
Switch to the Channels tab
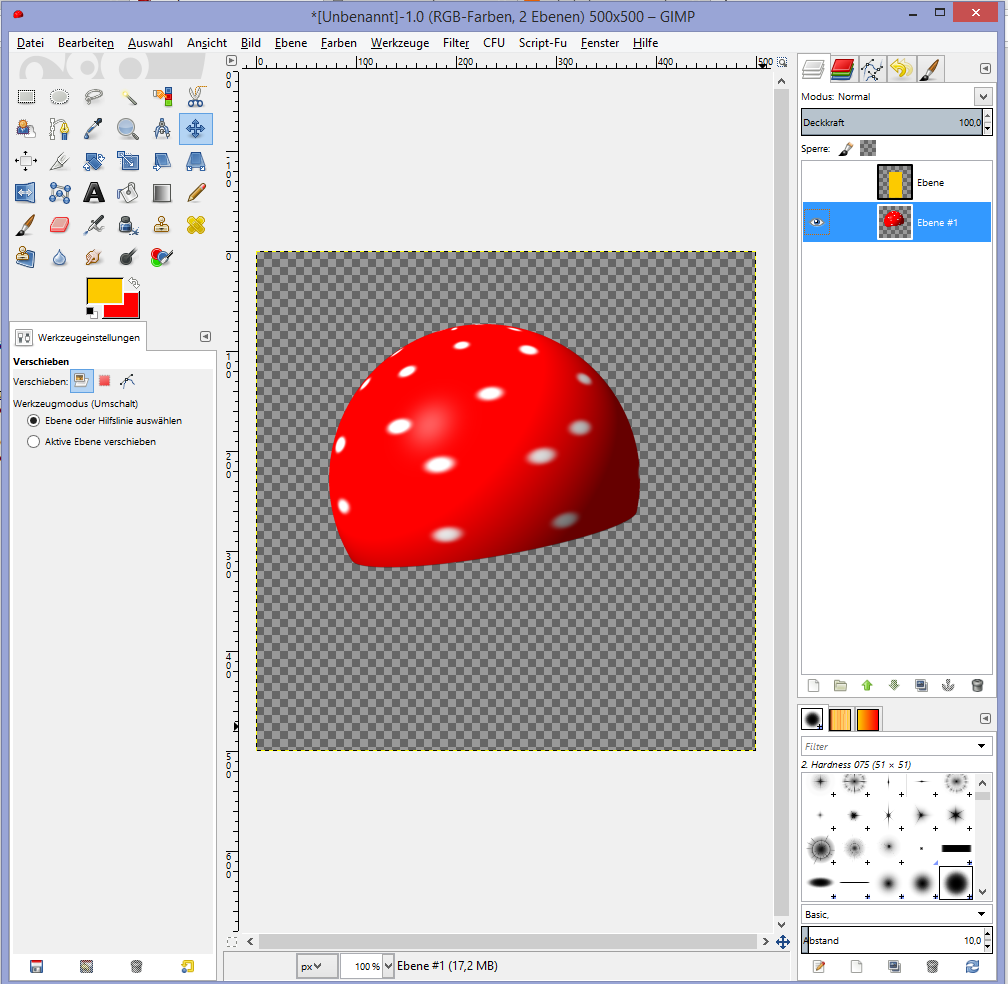pos(842,69)
